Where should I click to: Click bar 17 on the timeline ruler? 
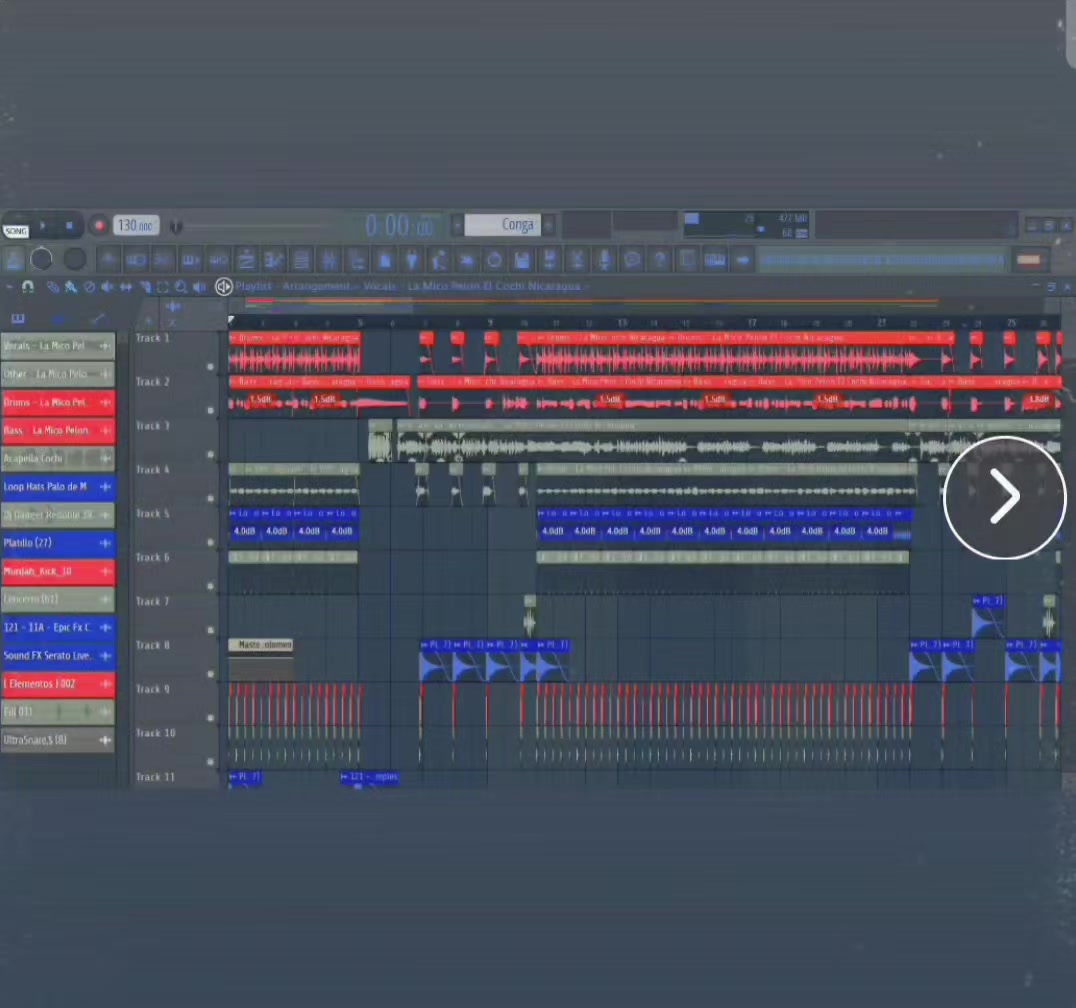pos(752,323)
